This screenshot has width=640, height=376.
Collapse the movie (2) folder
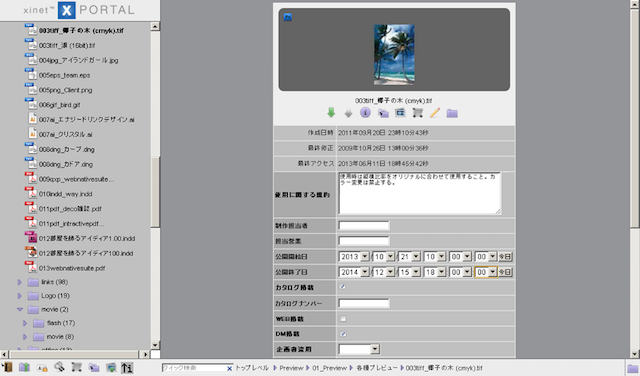[x=20, y=309]
